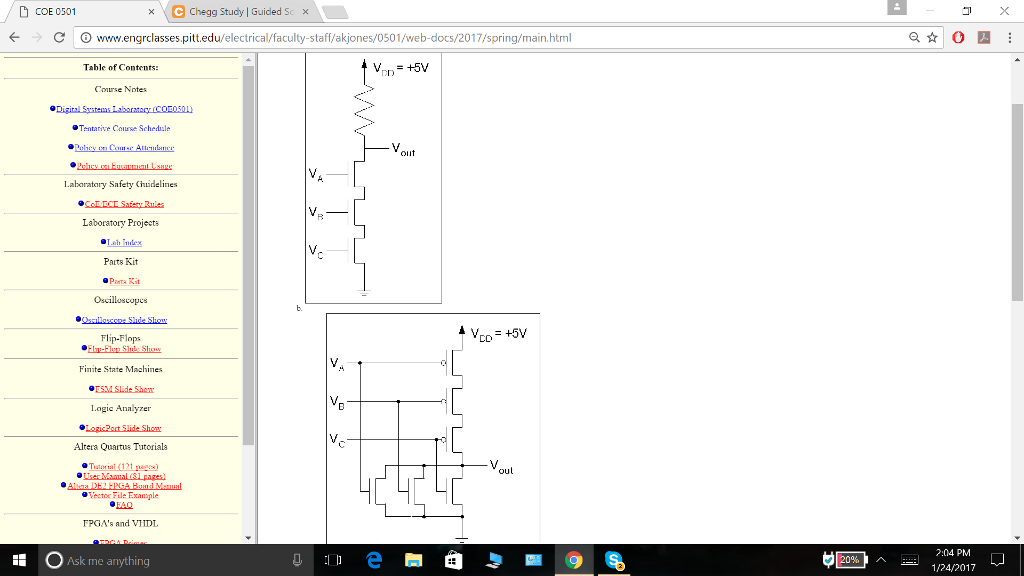The width and height of the screenshot is (1024, 576).
Task: Click main page scrollbar thumb
Action: click(x=1017, y=202)
